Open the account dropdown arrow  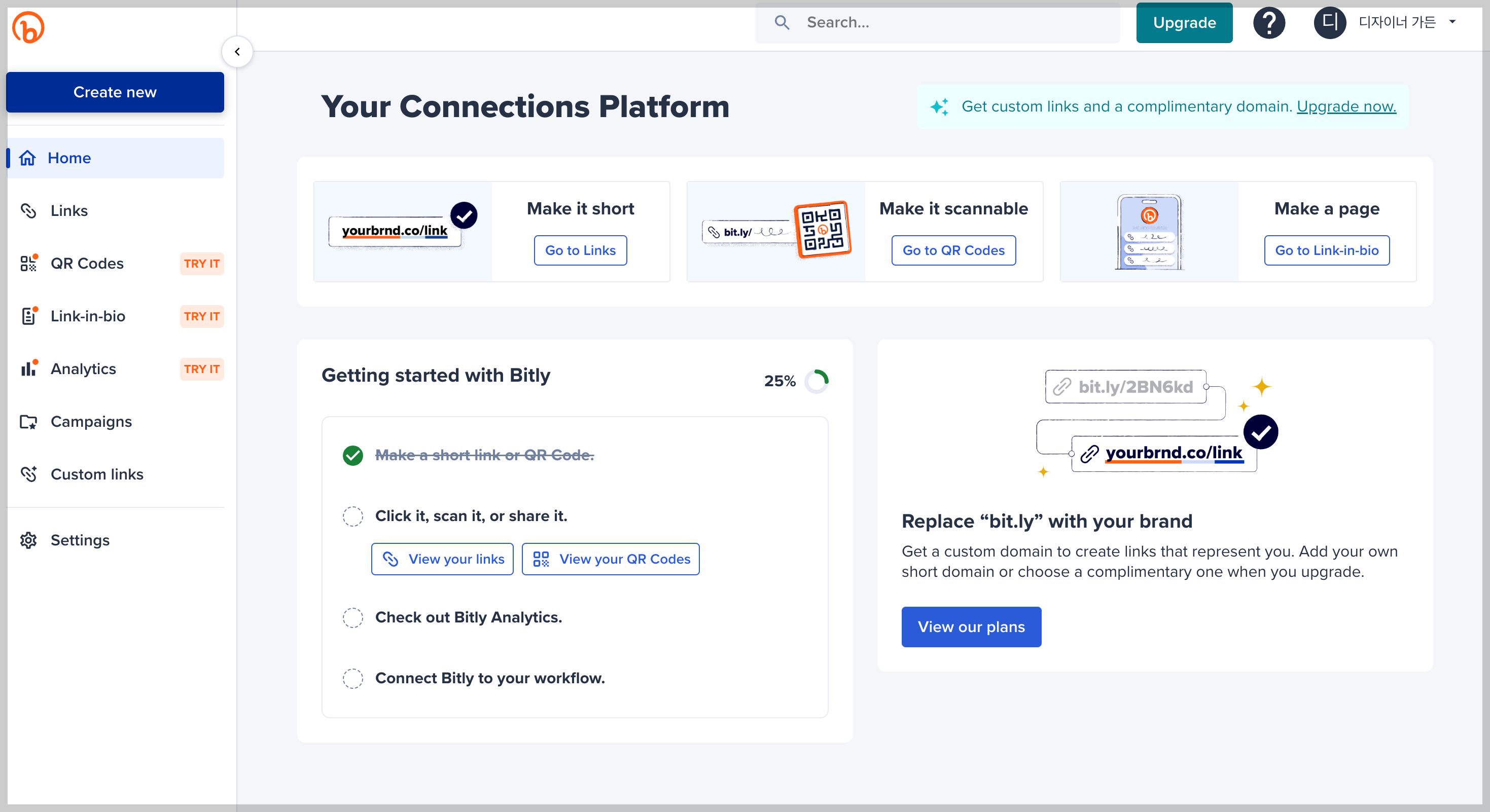tap(1452, 22)
